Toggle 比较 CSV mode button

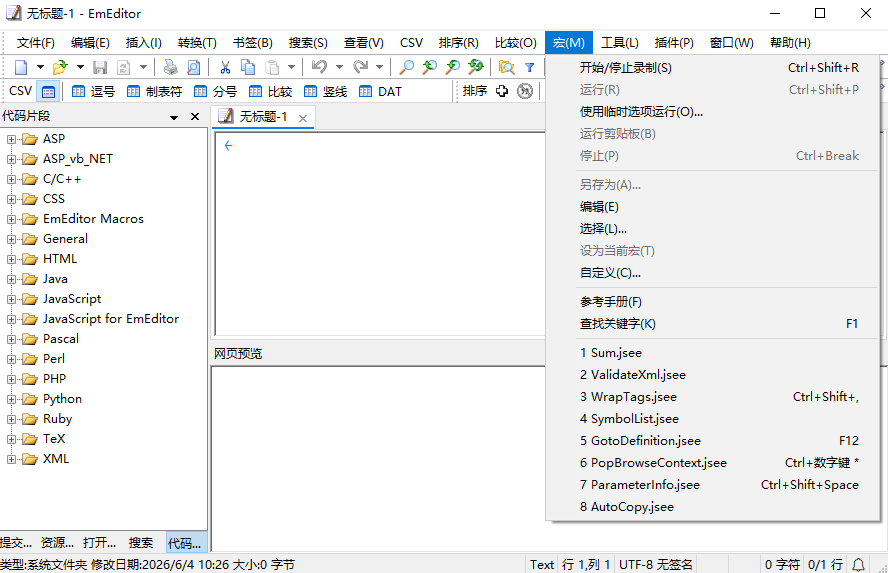[271, 91]
